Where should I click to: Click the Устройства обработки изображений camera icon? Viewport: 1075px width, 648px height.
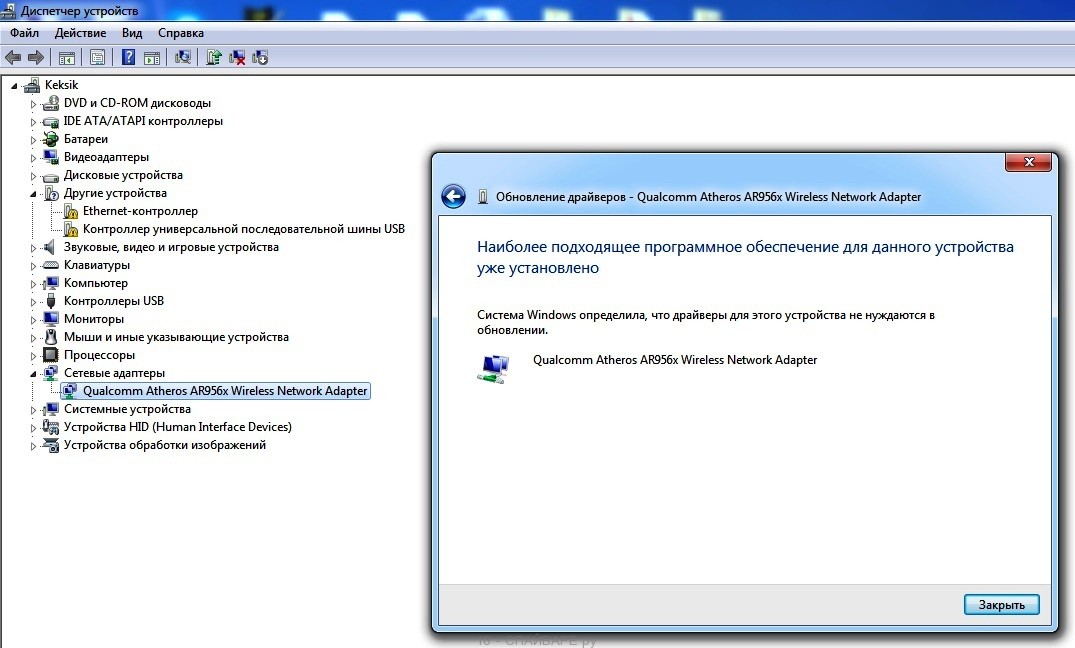[x=51, y=445]
